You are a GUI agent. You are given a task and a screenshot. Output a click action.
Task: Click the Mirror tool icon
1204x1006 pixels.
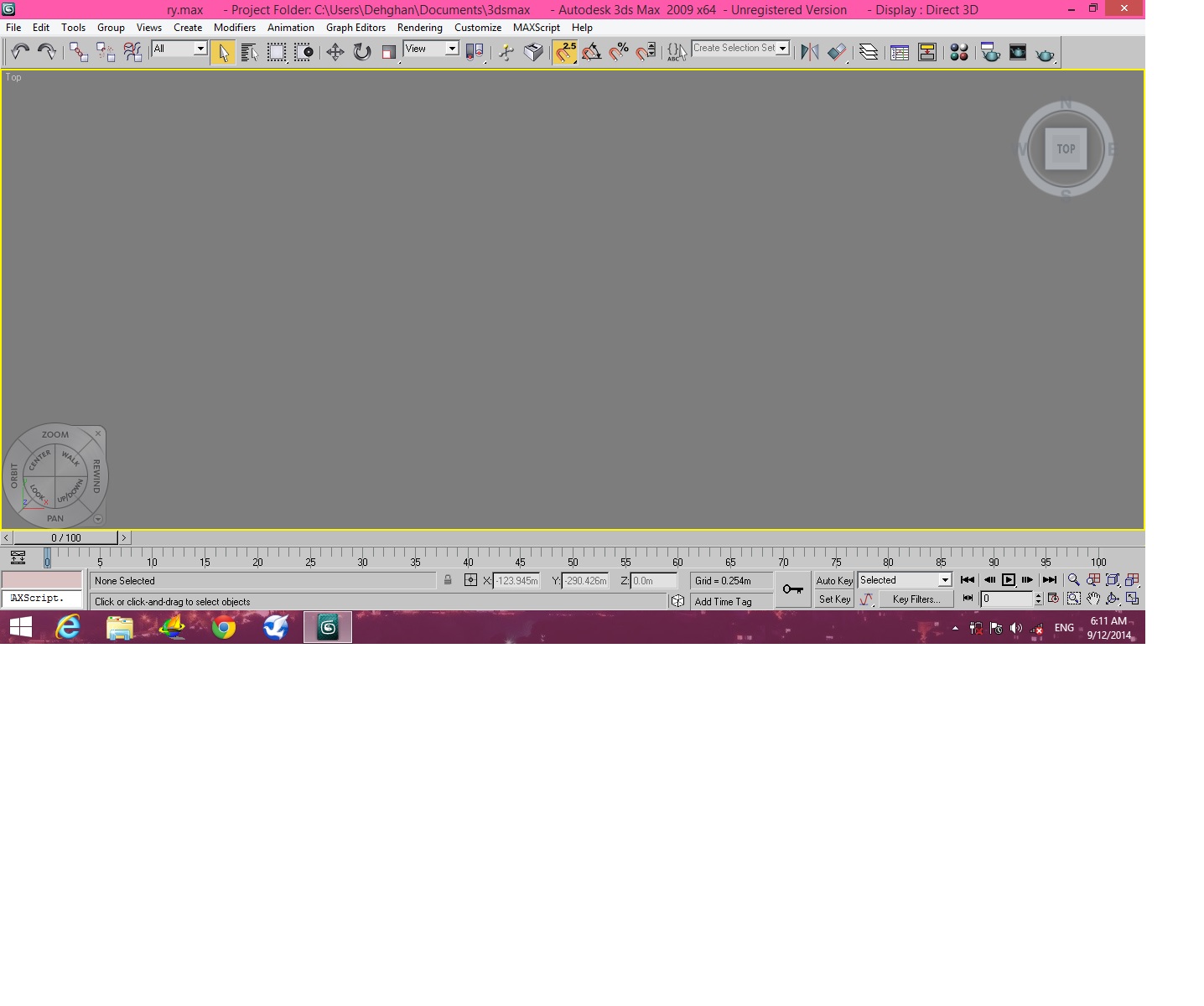(810, 52)
